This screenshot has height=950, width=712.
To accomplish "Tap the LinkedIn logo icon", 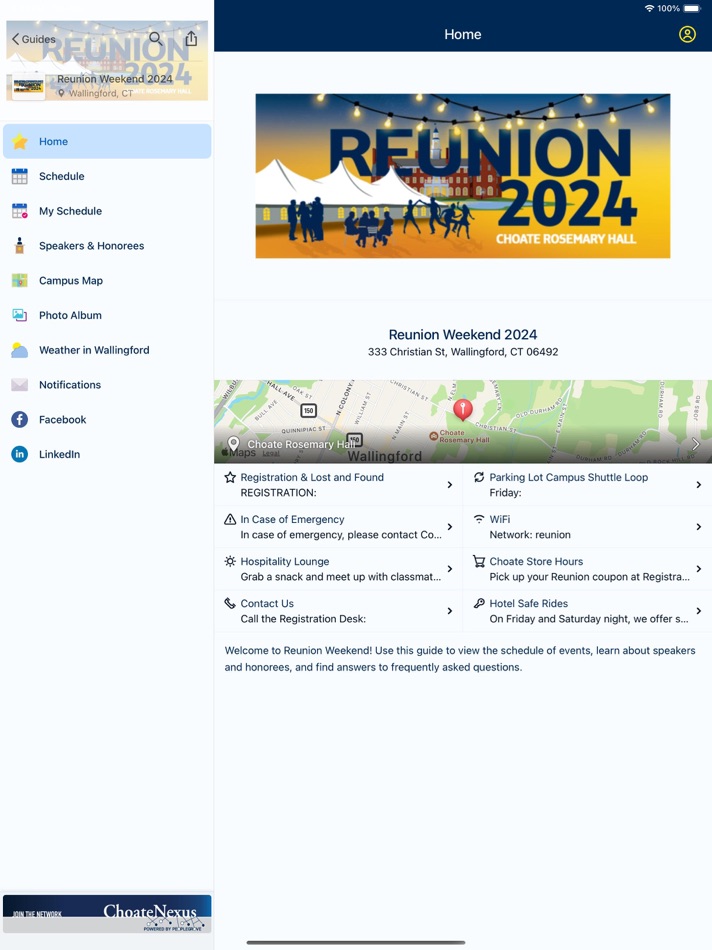I will [19, 454].
